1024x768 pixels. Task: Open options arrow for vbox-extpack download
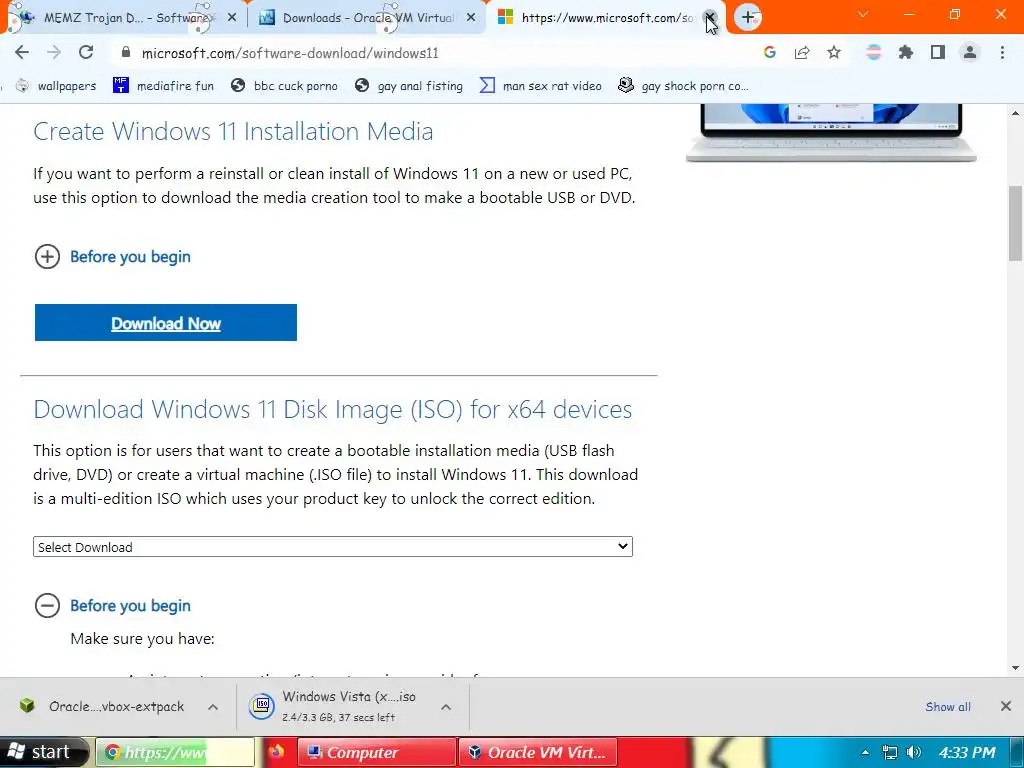tap(213, 707)
